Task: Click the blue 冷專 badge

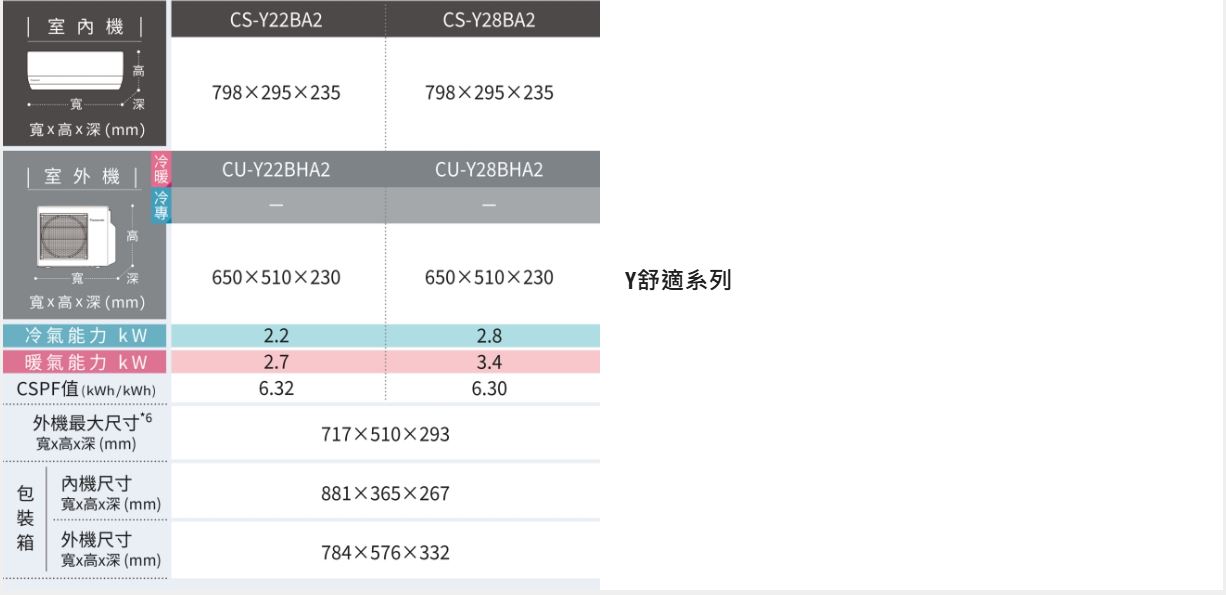Action: (161, 206)
